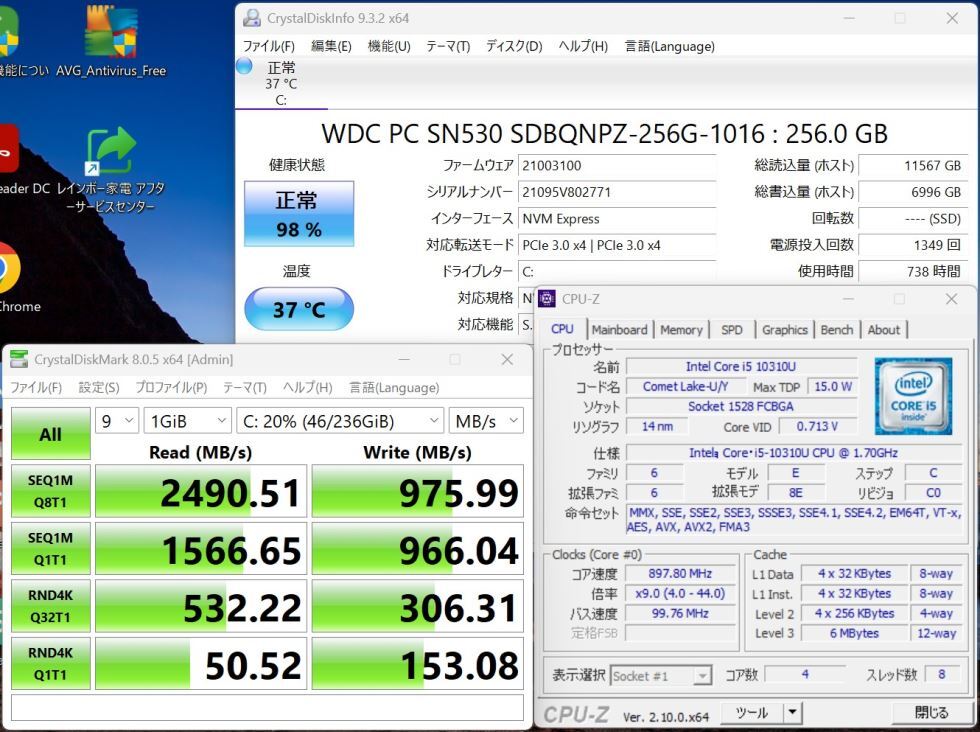Click the ツール button in CPU-Z
The width and height of the screenshot is (980, 732).
point(752,712)
